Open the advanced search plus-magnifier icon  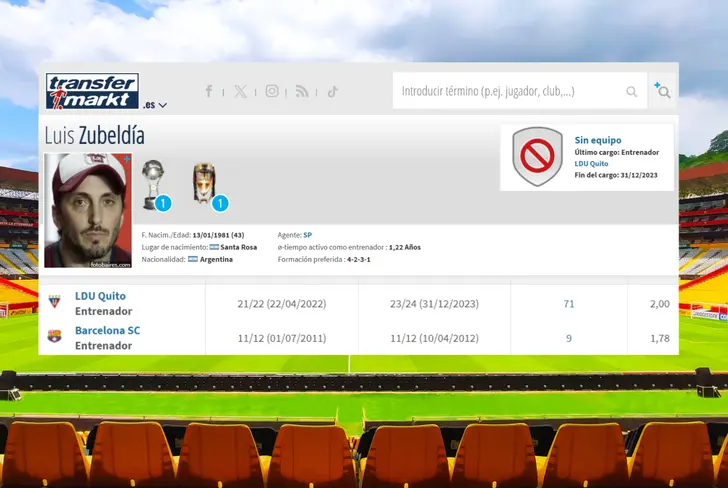point(663,91)
